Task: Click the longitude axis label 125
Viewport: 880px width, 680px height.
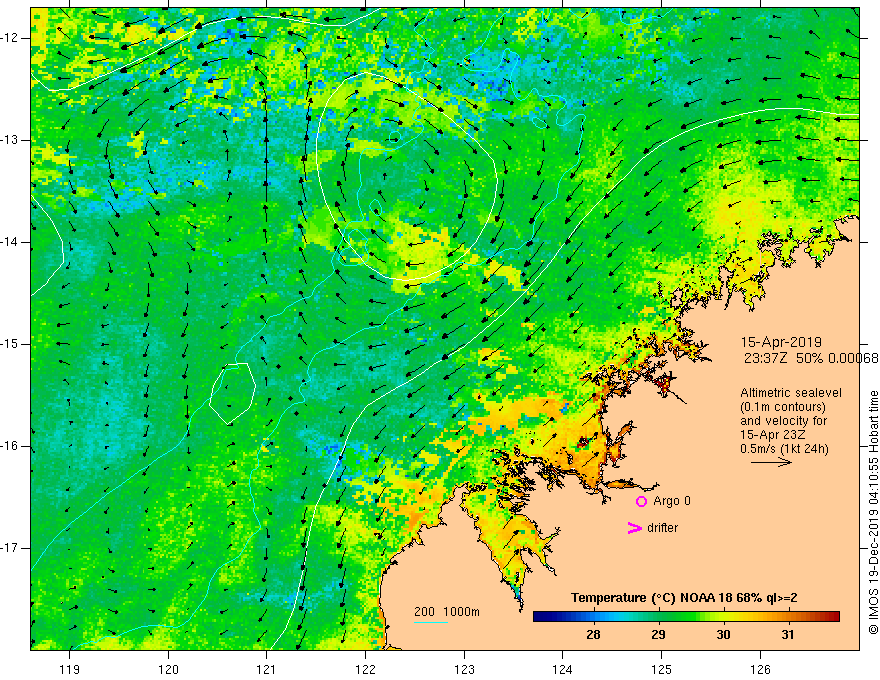Action: pos(662,669)
